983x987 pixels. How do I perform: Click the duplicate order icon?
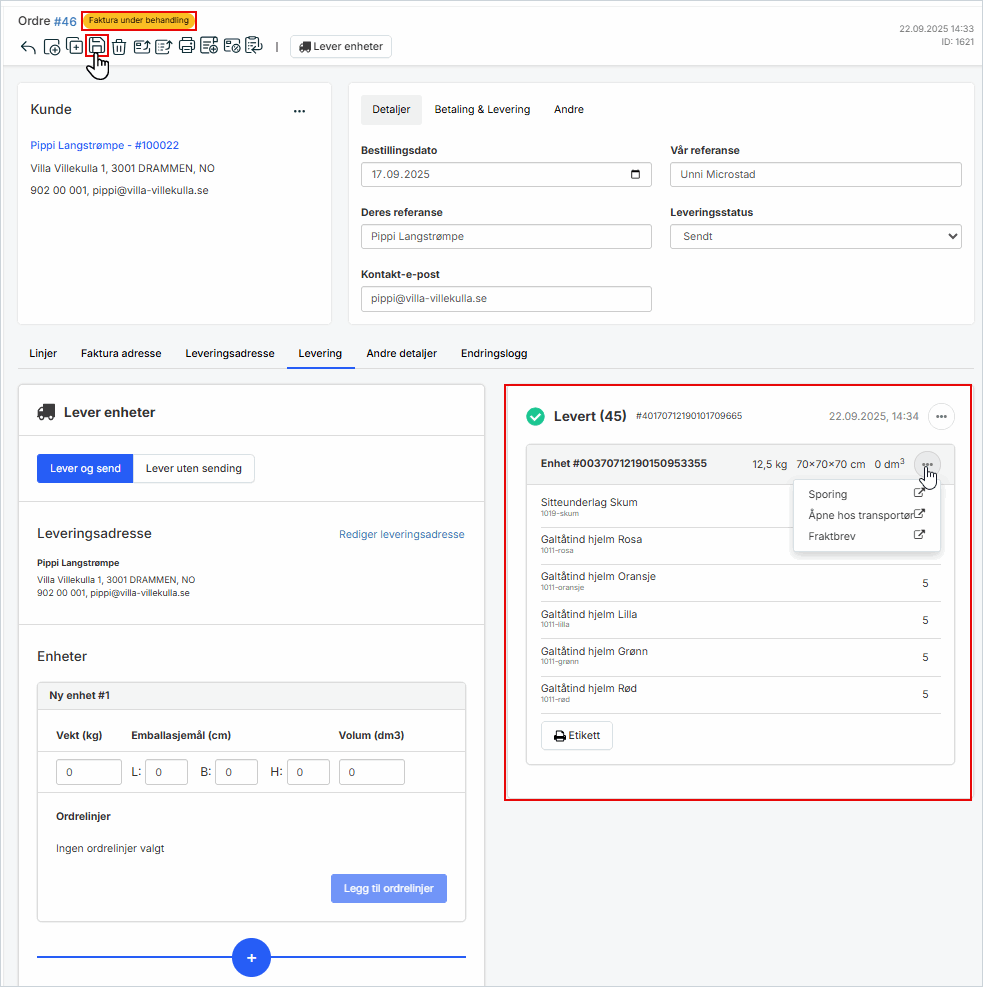tap(75, 46)
